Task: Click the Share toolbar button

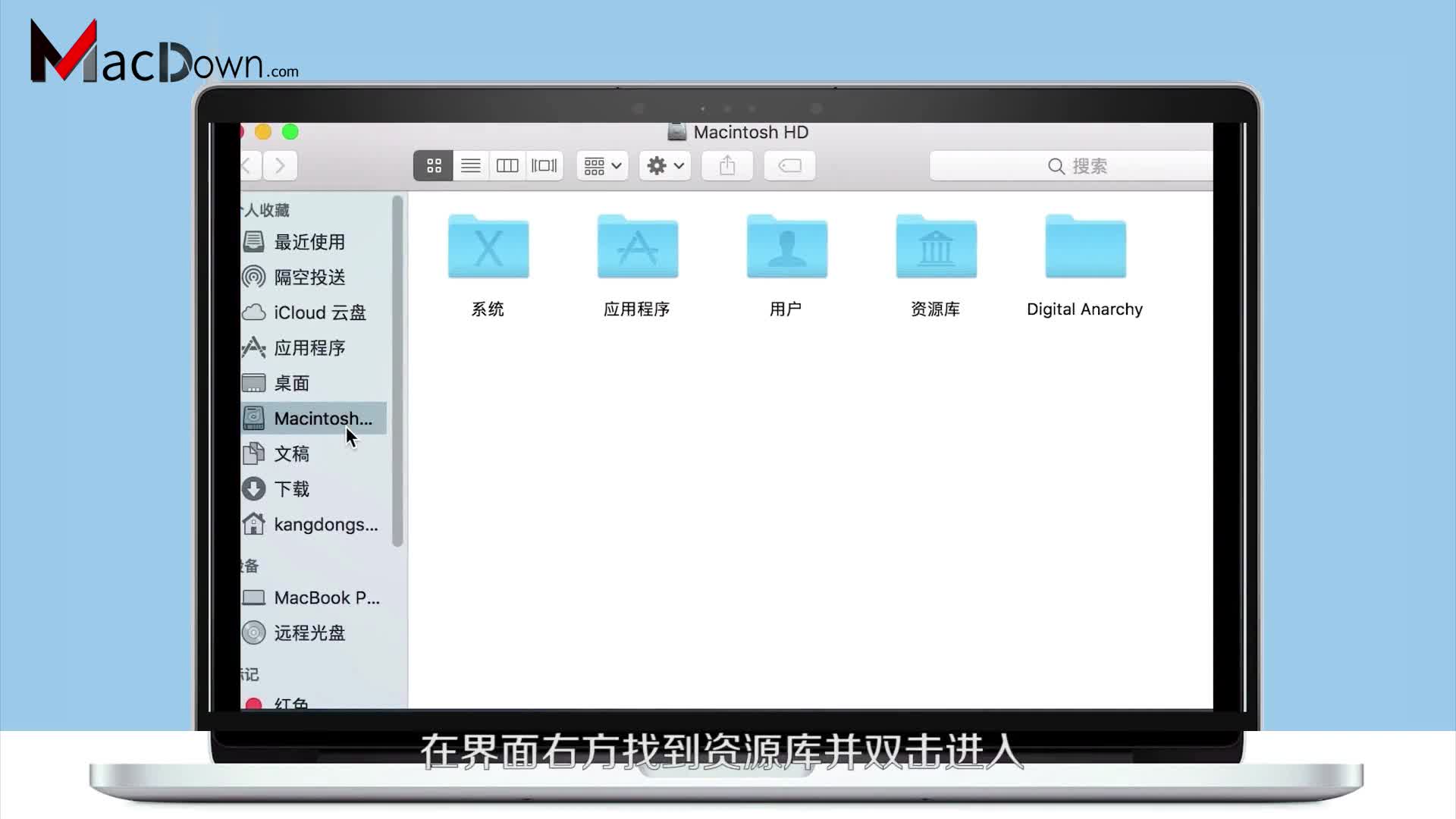Action: (x=726, y=165)
